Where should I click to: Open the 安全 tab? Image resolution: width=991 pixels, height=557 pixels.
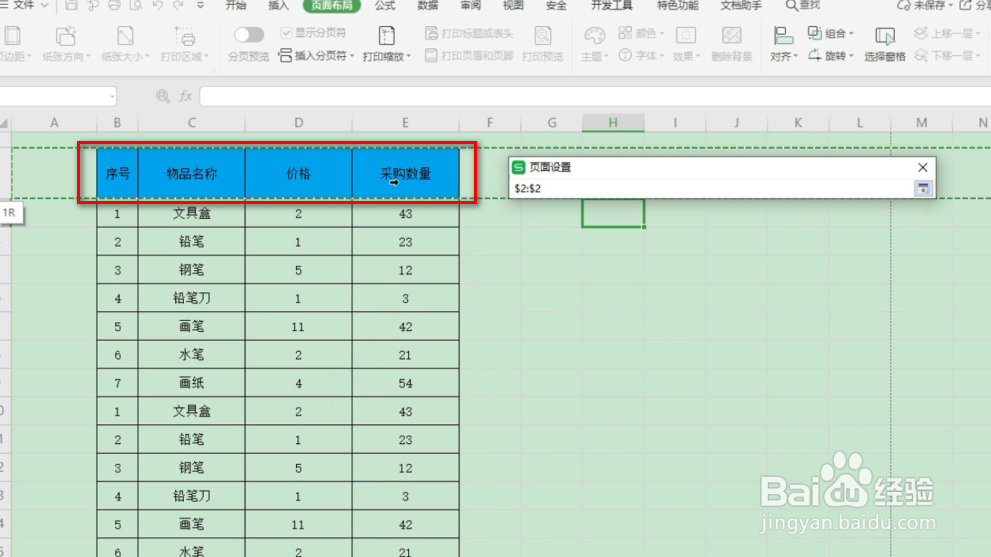coord(556,5)
